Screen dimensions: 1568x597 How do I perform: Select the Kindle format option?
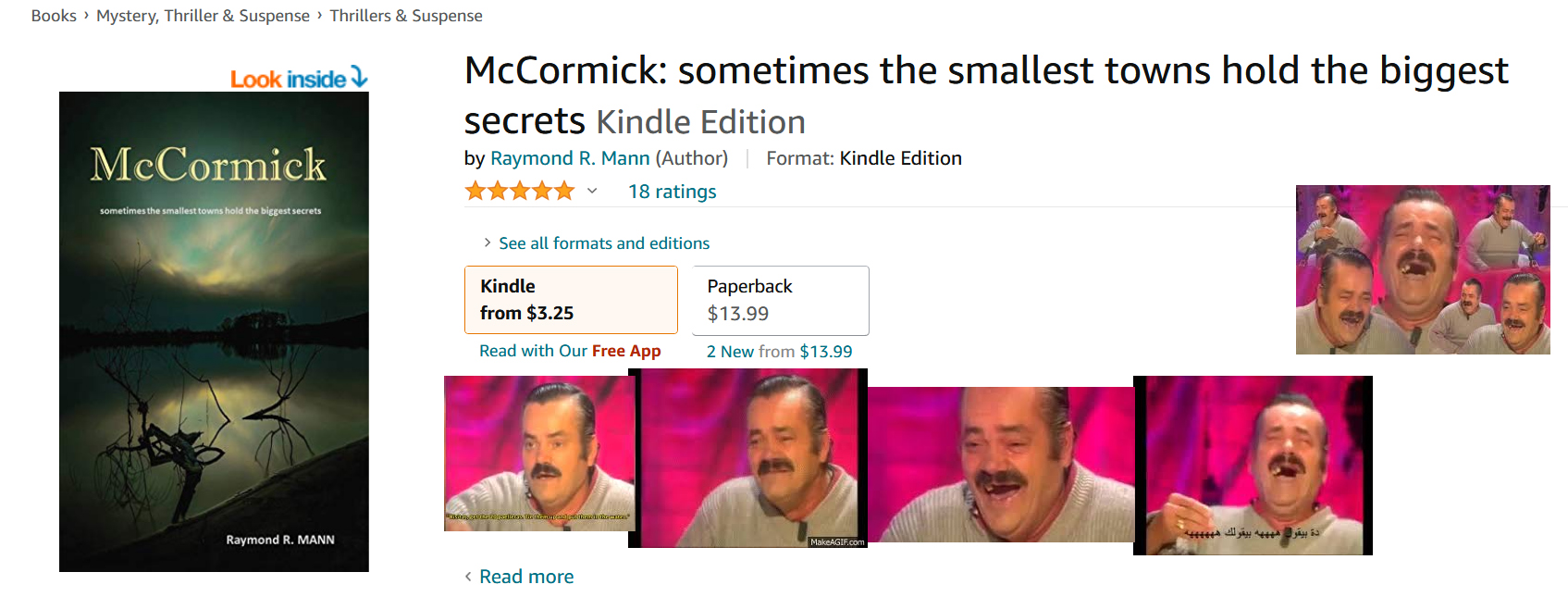point(571,300)
